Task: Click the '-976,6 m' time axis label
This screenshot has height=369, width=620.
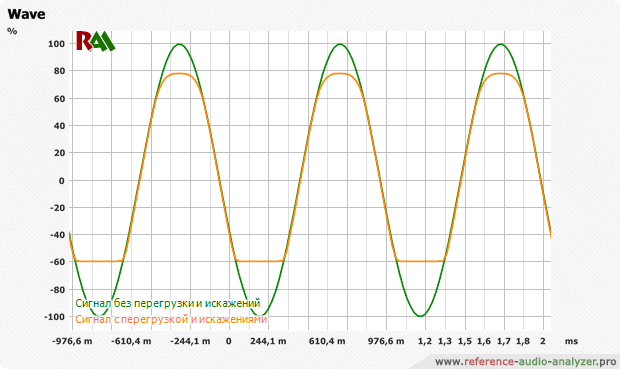Action: pyautogui.click(x=72, y=341)
